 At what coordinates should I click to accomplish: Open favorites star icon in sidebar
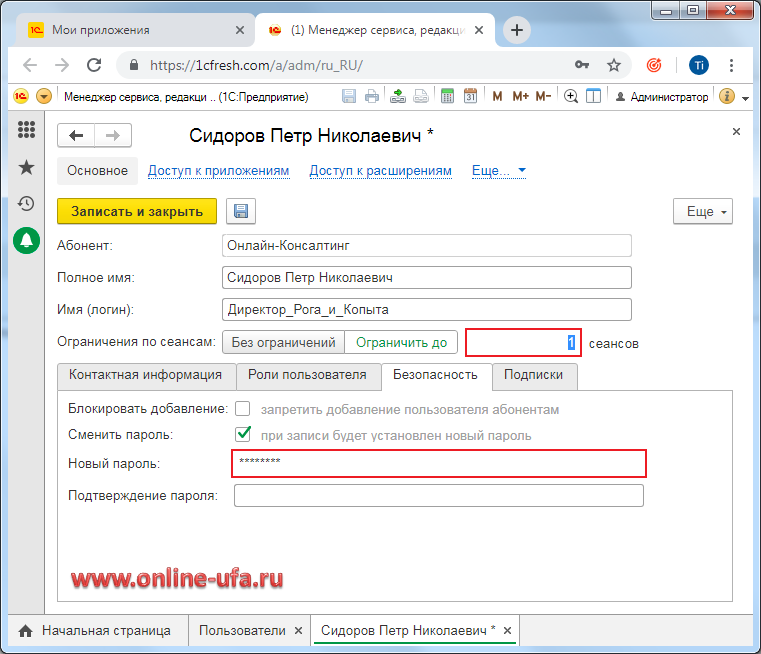26,167
